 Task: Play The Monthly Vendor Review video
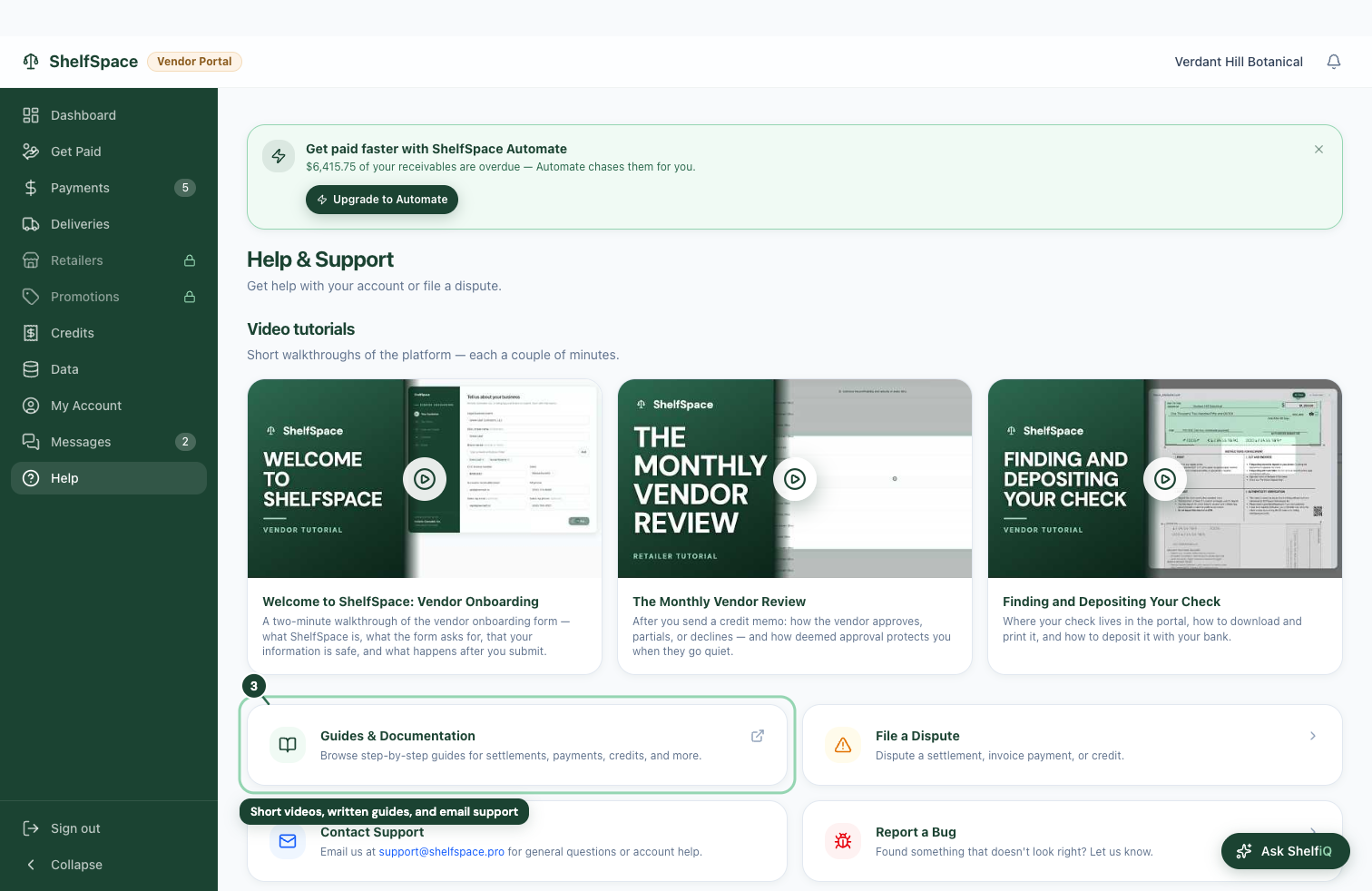click(795, 479)
